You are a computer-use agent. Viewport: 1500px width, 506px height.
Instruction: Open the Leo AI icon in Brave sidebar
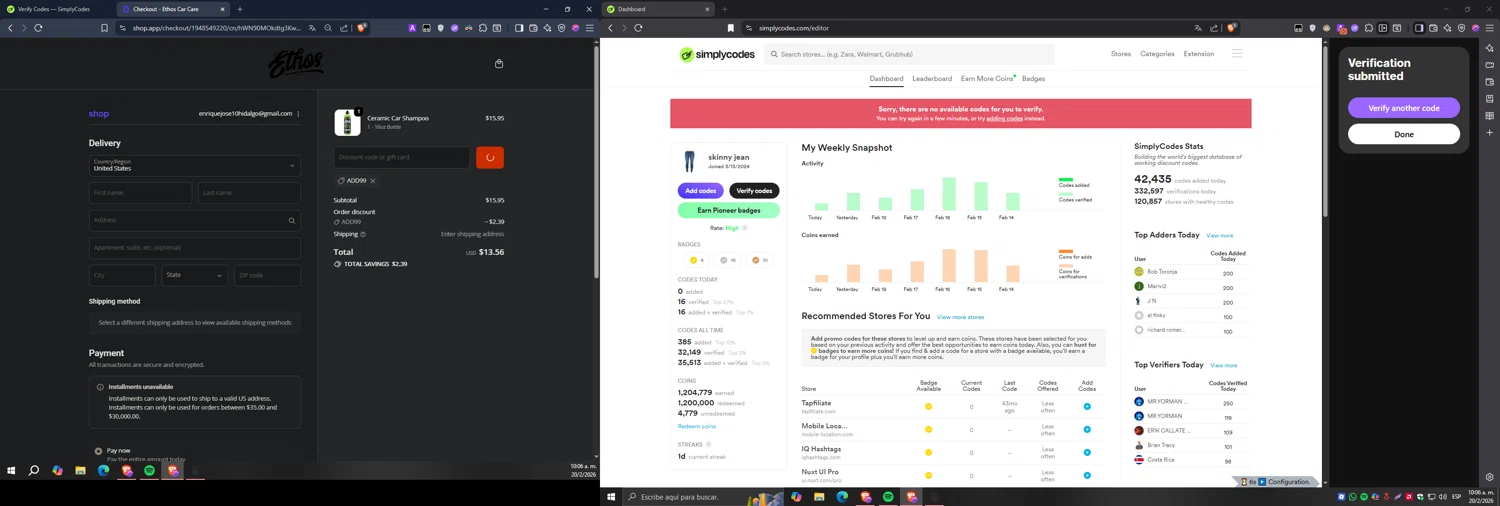pos(1490,48)
